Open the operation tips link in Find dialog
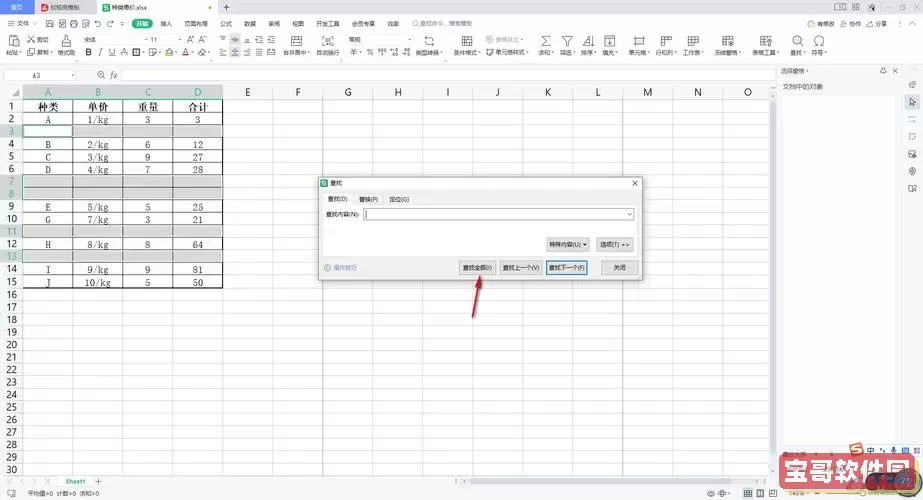The width and height of the screenshot is (923, 500). [345, 267]
